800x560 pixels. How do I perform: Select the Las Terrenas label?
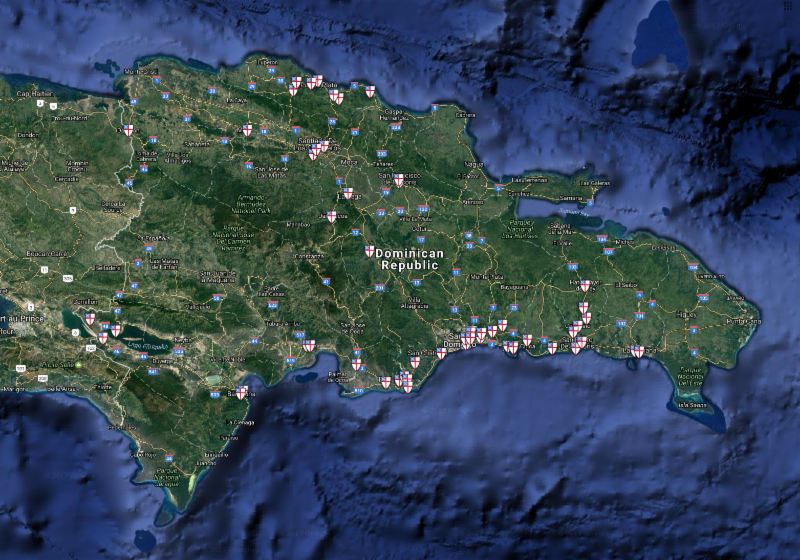coord(529,180)
